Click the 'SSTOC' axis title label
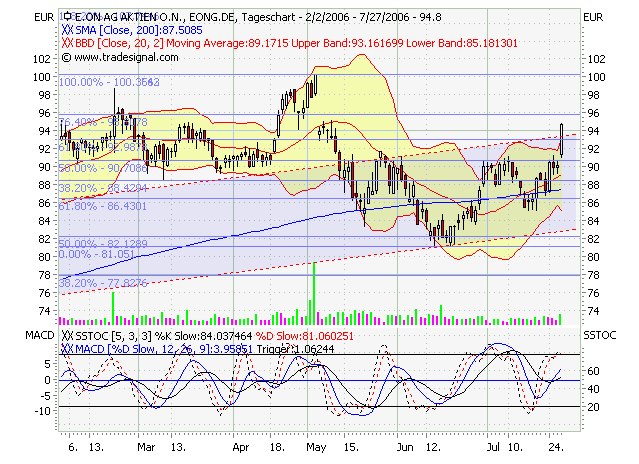This screenshot has height=464, width=639. 599,335
